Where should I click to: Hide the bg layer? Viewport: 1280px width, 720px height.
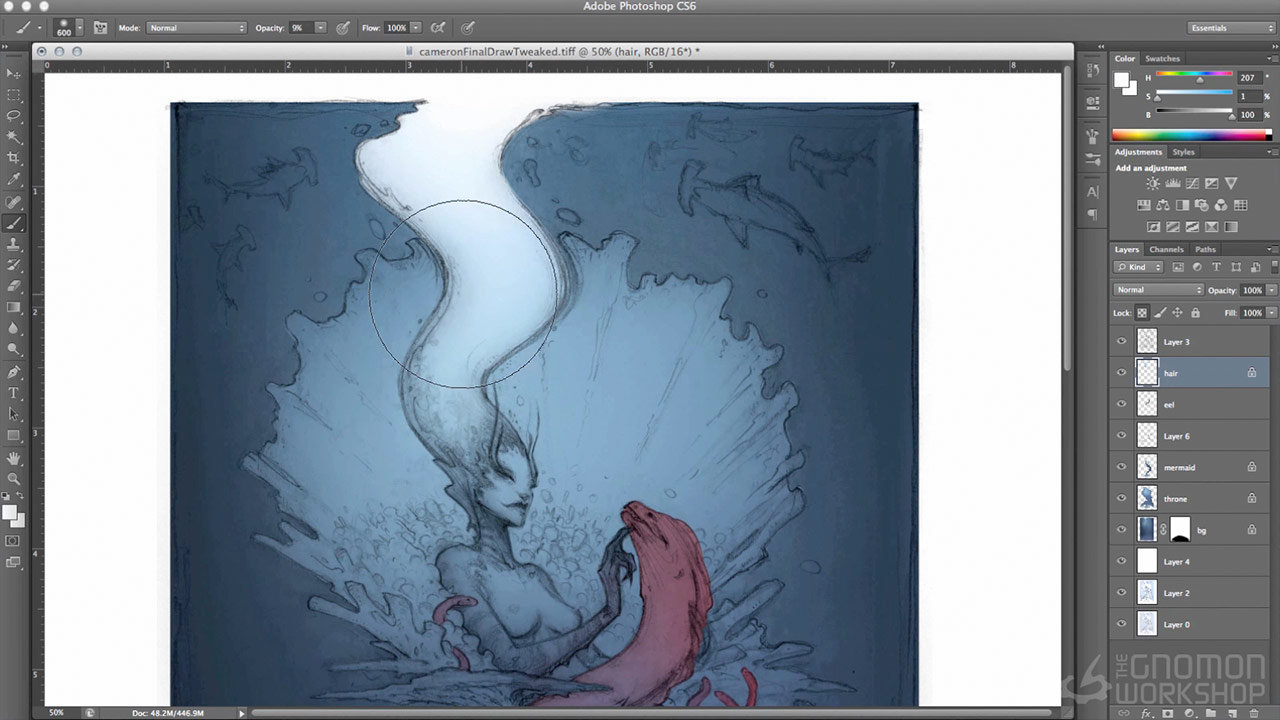coord(1121,530)
